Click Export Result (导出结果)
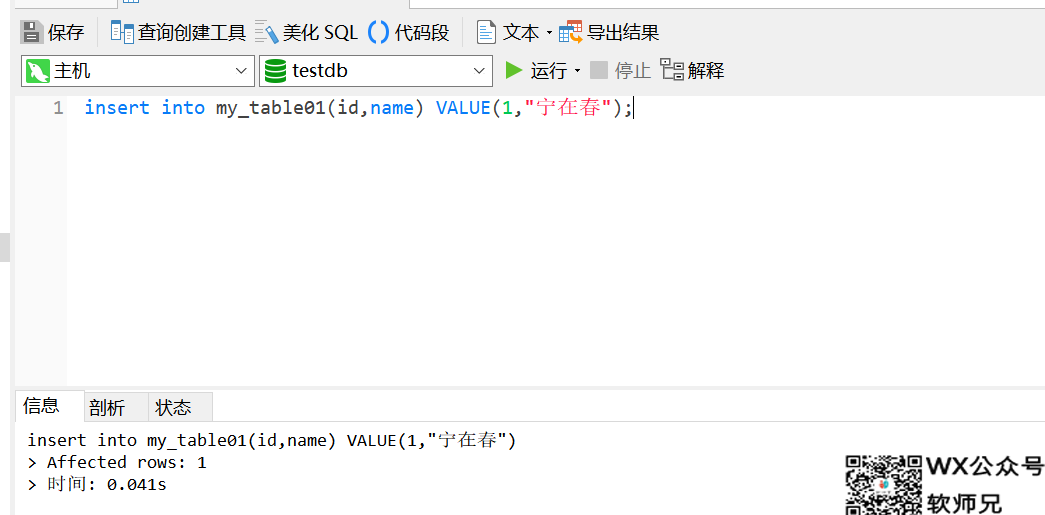The width and height of the screenshot is (1045, 515). tap(609, 32)
